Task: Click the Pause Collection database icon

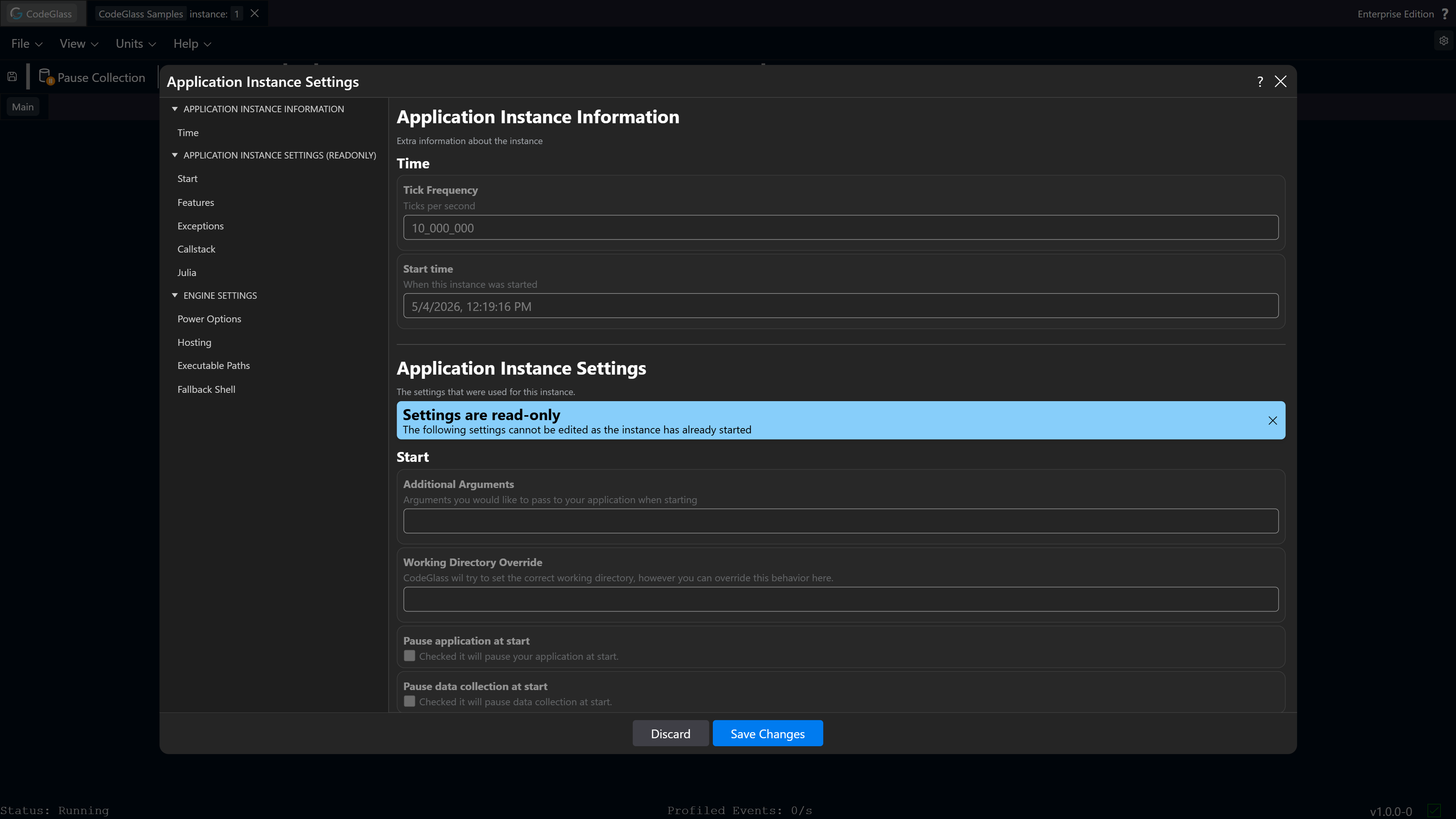Action: (46, 77)
